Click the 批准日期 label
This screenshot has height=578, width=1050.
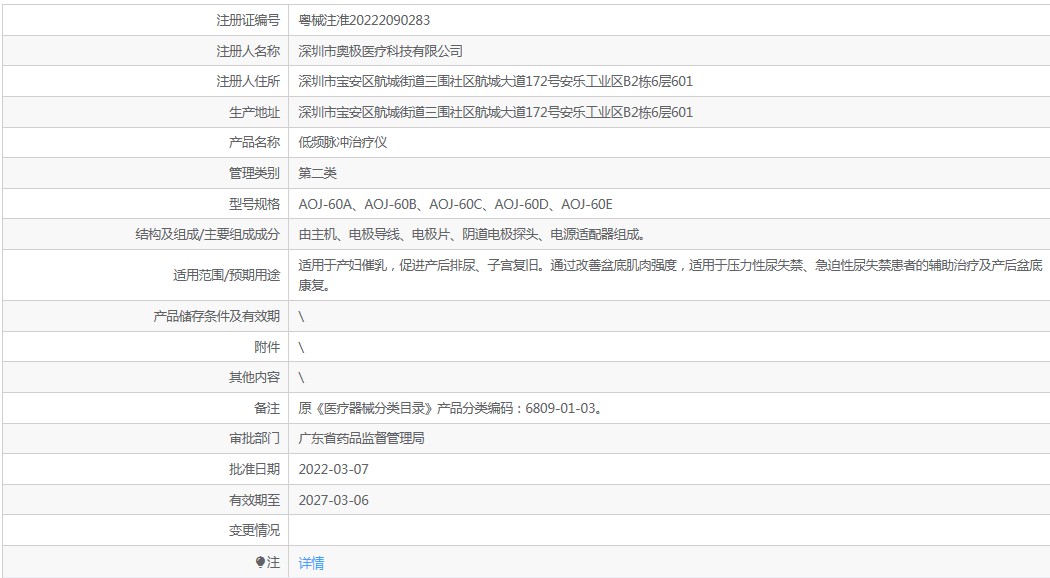254,469
